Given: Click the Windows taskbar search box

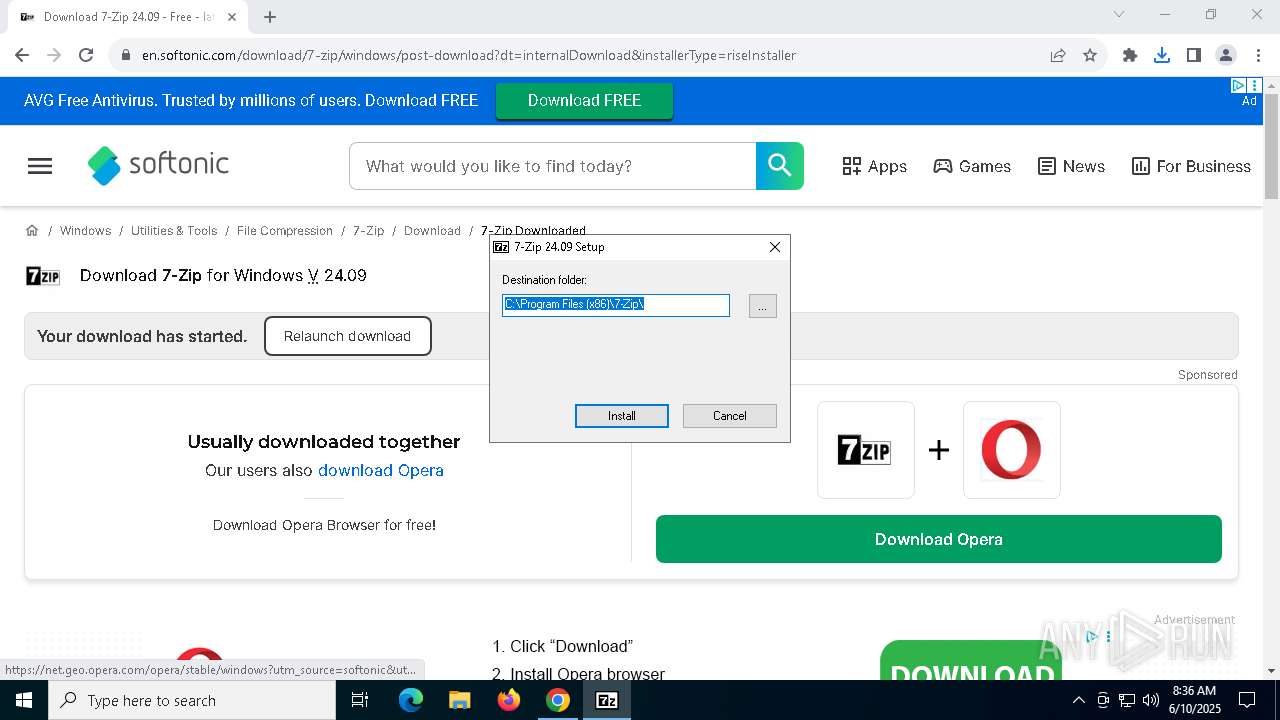Looking at the screenshot, I should pos(192,700).
